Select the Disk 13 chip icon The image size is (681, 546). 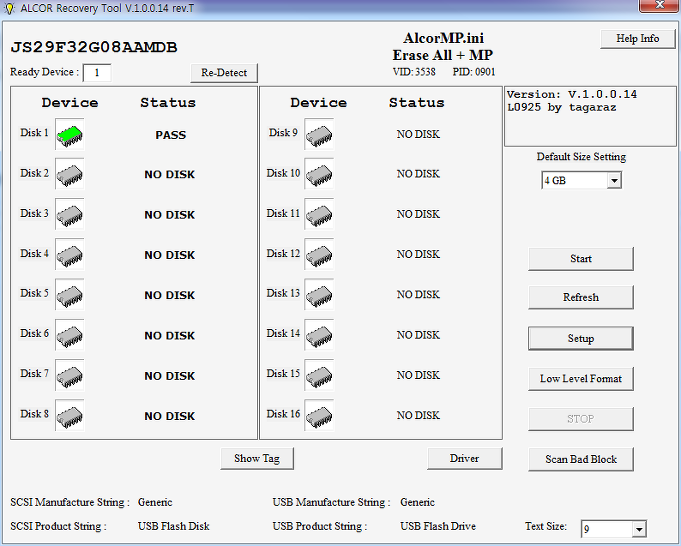(x=319, y=295)
